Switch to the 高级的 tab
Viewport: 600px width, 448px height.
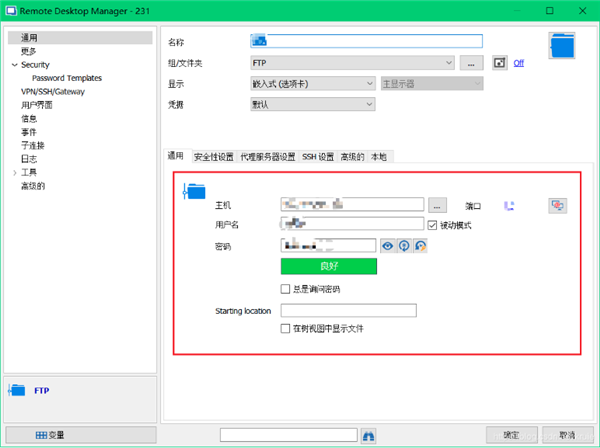point(352,157)
